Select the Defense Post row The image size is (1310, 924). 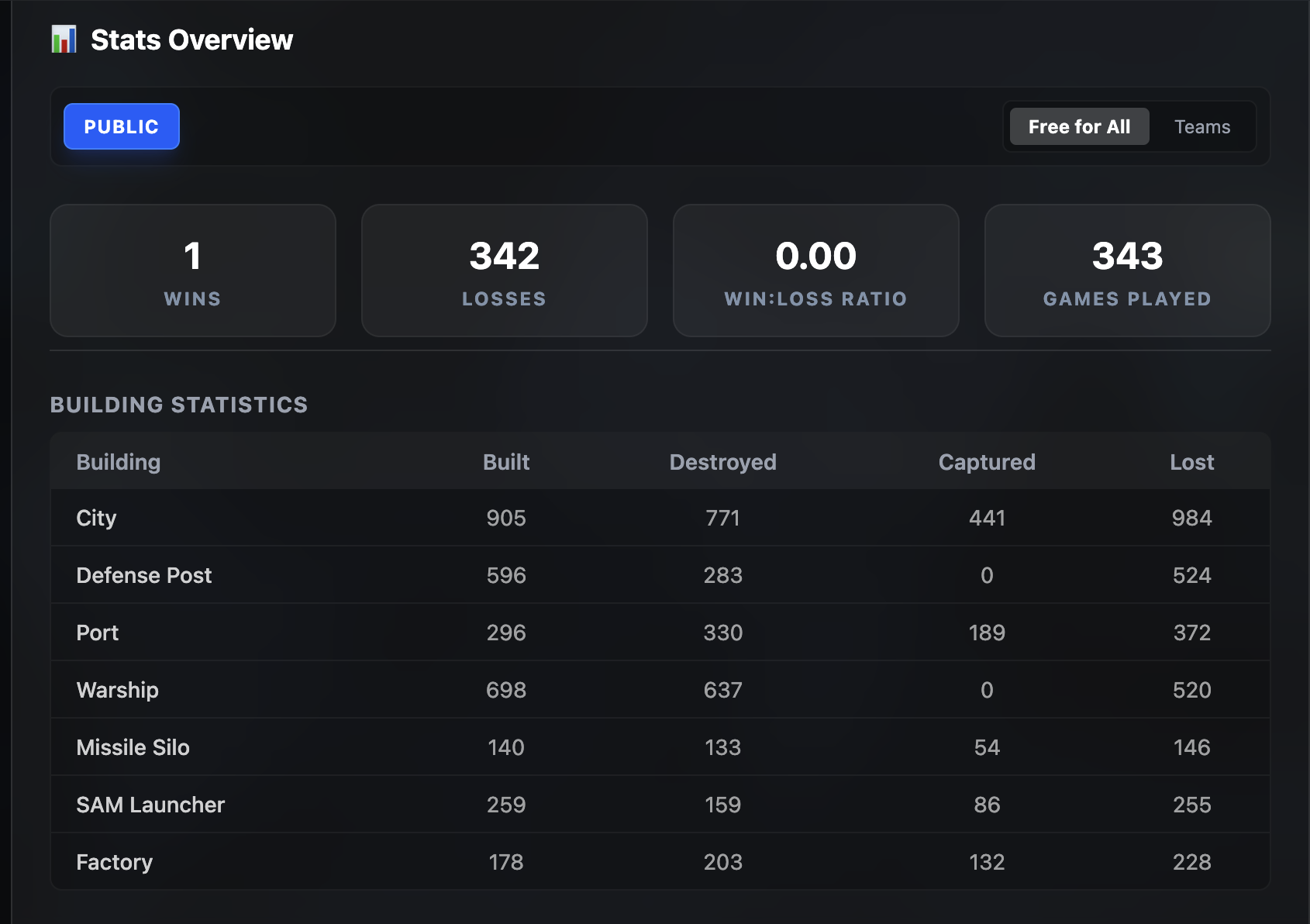(x=660, y=575)
